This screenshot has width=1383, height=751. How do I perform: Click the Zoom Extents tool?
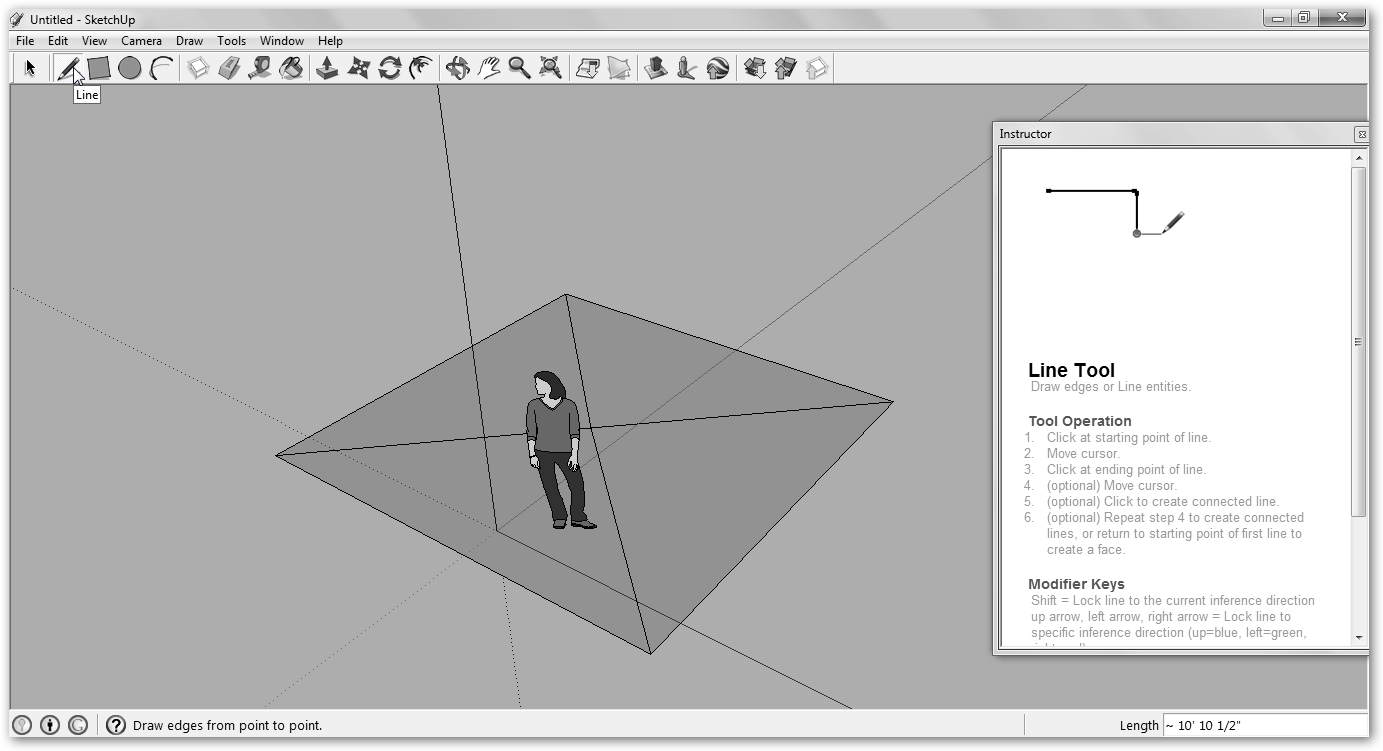tap(550, 68)
